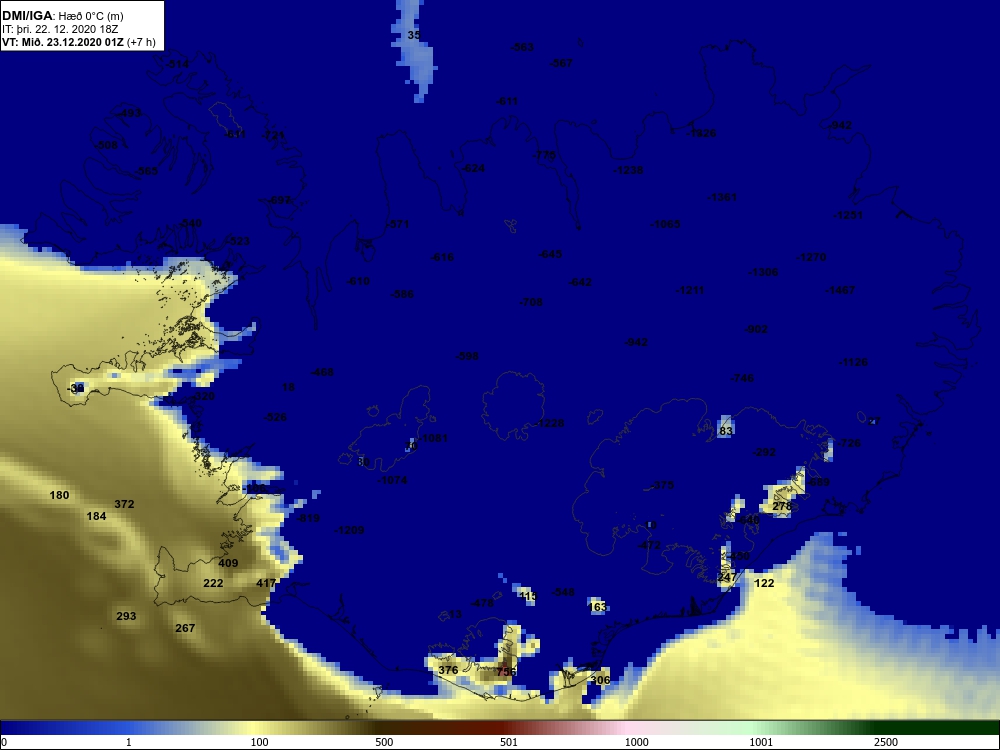
Task: Click the map value -514
Action: coord(178,64)
